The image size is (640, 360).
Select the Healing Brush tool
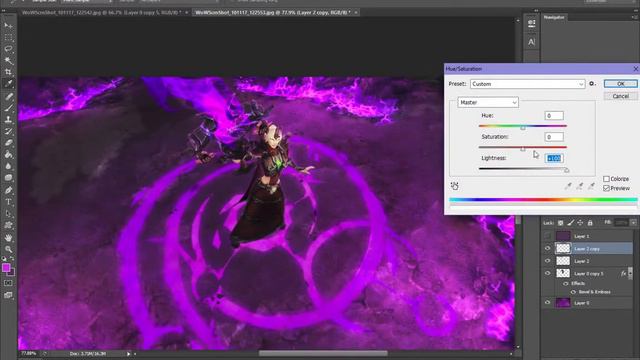click(x=8, y=96)
